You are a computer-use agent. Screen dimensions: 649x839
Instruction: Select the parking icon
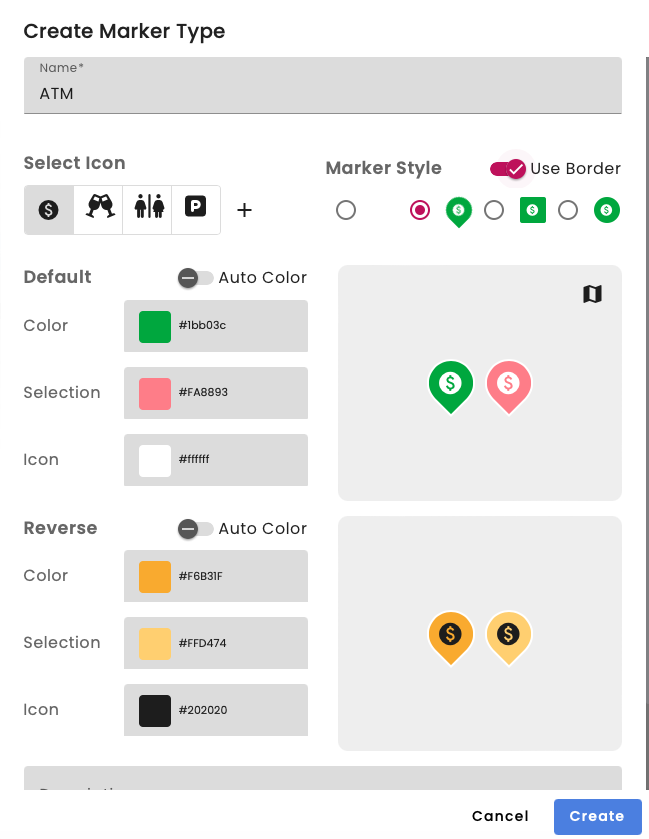[195, 210]
